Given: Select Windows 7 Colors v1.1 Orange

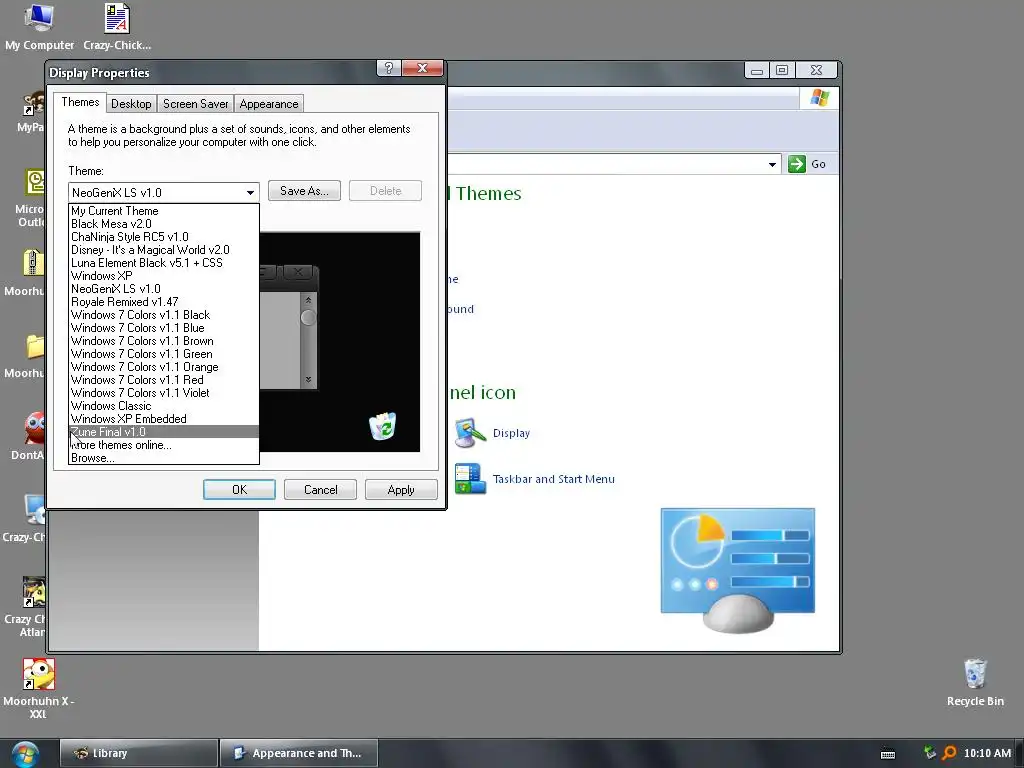Looking at the screenshot, I should point(164,367).
